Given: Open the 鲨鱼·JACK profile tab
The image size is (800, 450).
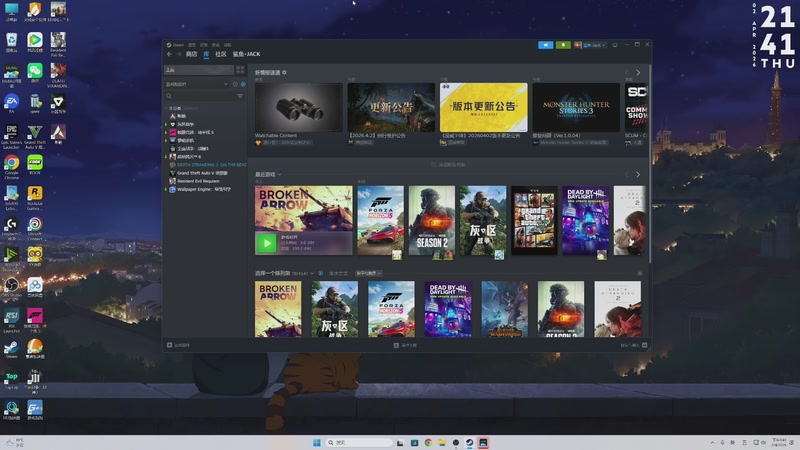Looking at the screenshot, I should coord(246,54).
